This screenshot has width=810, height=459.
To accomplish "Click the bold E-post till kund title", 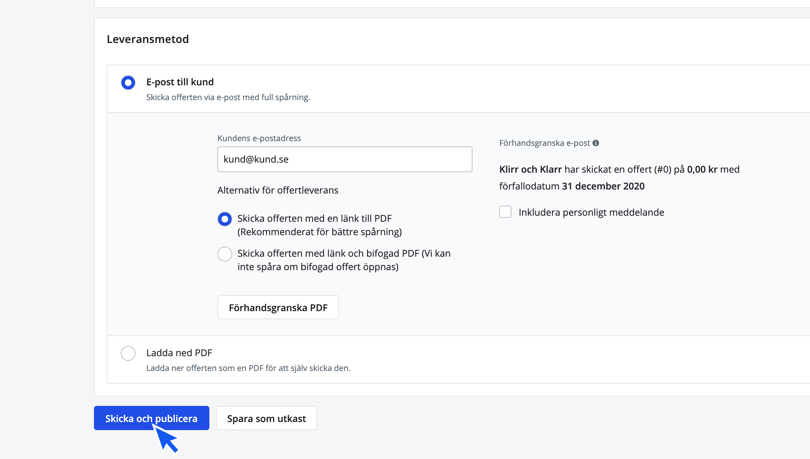I will pos(180,82).
